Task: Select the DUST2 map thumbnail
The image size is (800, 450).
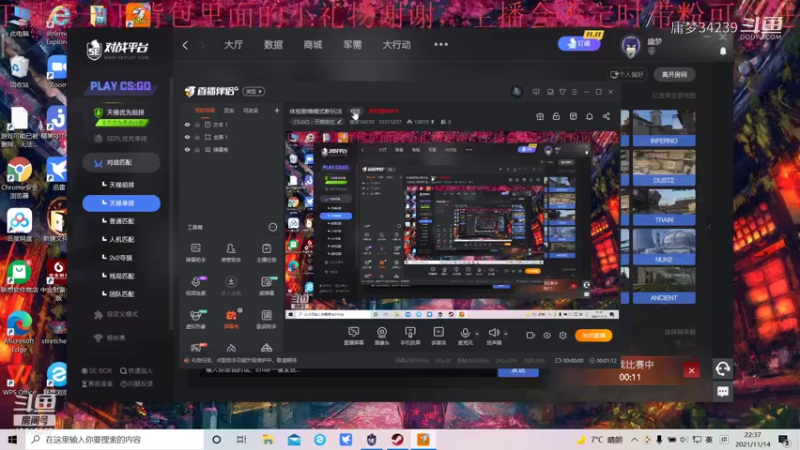Action: point(663,167)
